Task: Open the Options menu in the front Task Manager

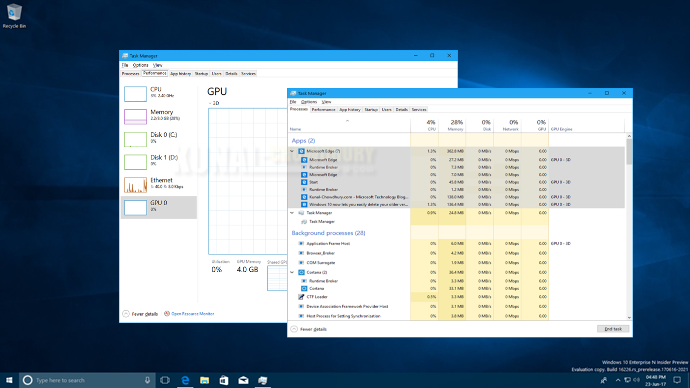Action: point(308,102)
